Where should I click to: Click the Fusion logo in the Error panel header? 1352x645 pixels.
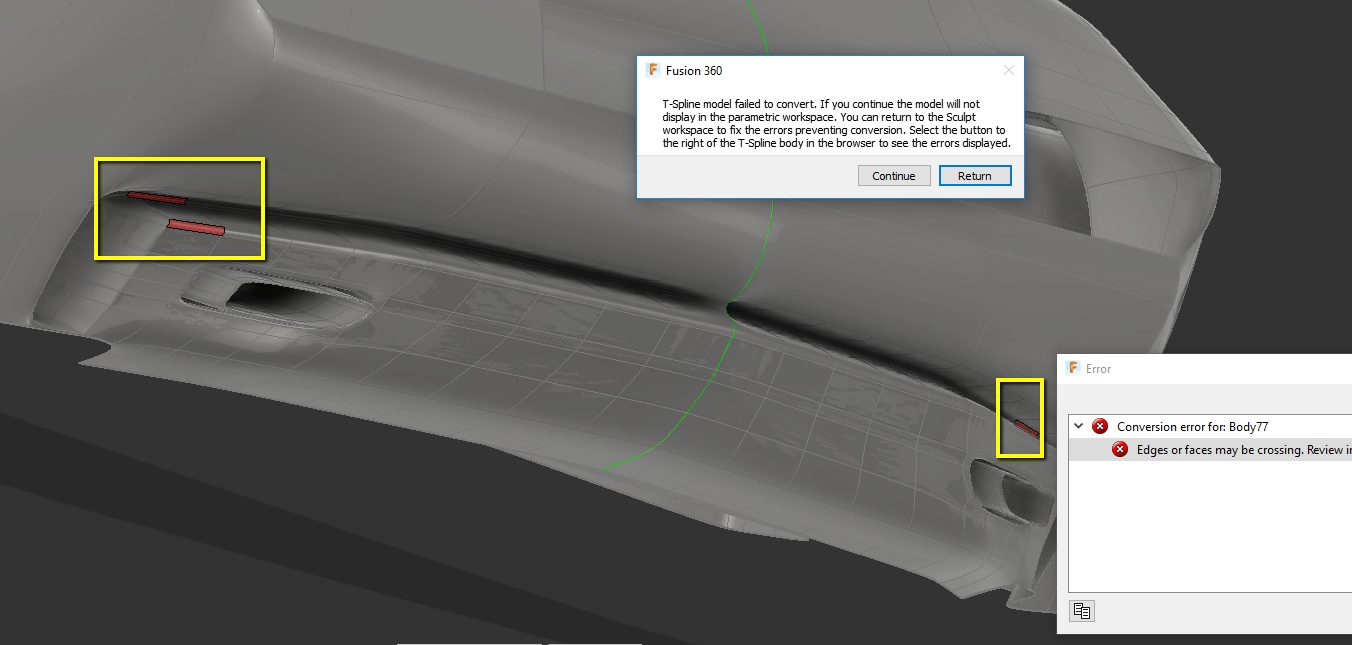(x=1073, y=368)
